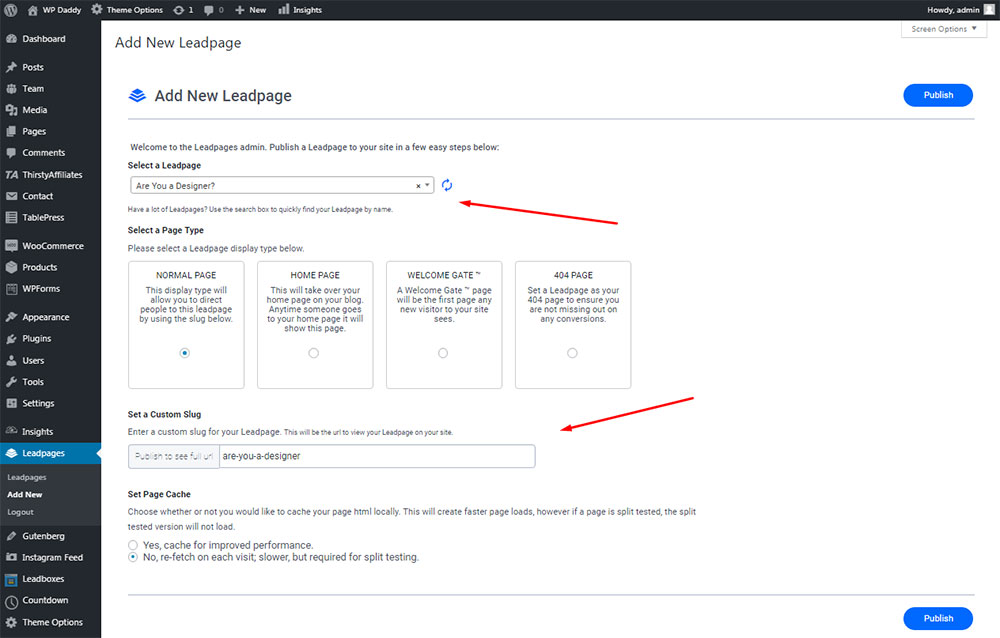Clear the selected Leadpage with the x
The image size is (1000, 638).
(418, 186)
